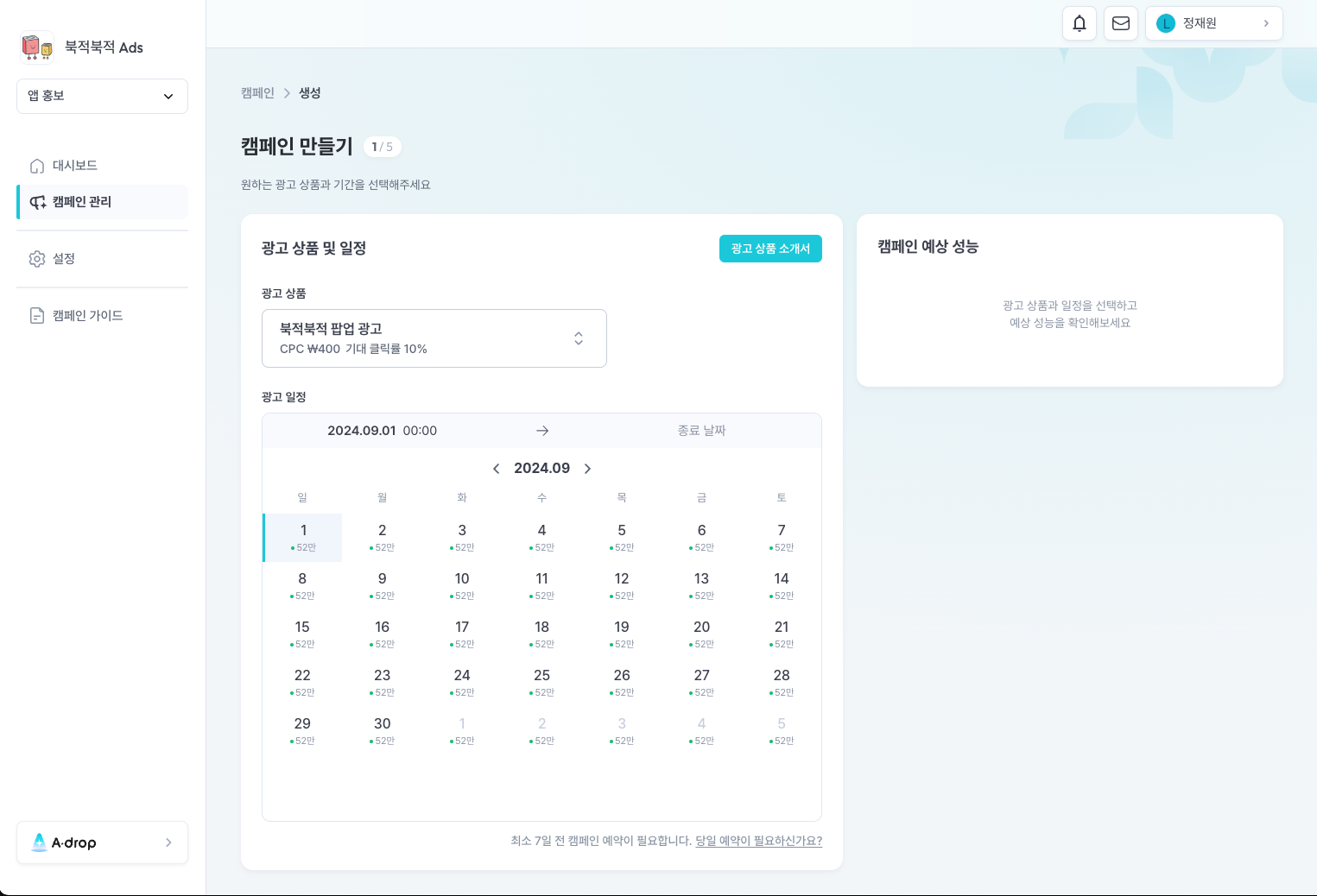Screen dimensions: 1317x896
Task: Click the A·drop logo icon
Action: tap(39, 842)
